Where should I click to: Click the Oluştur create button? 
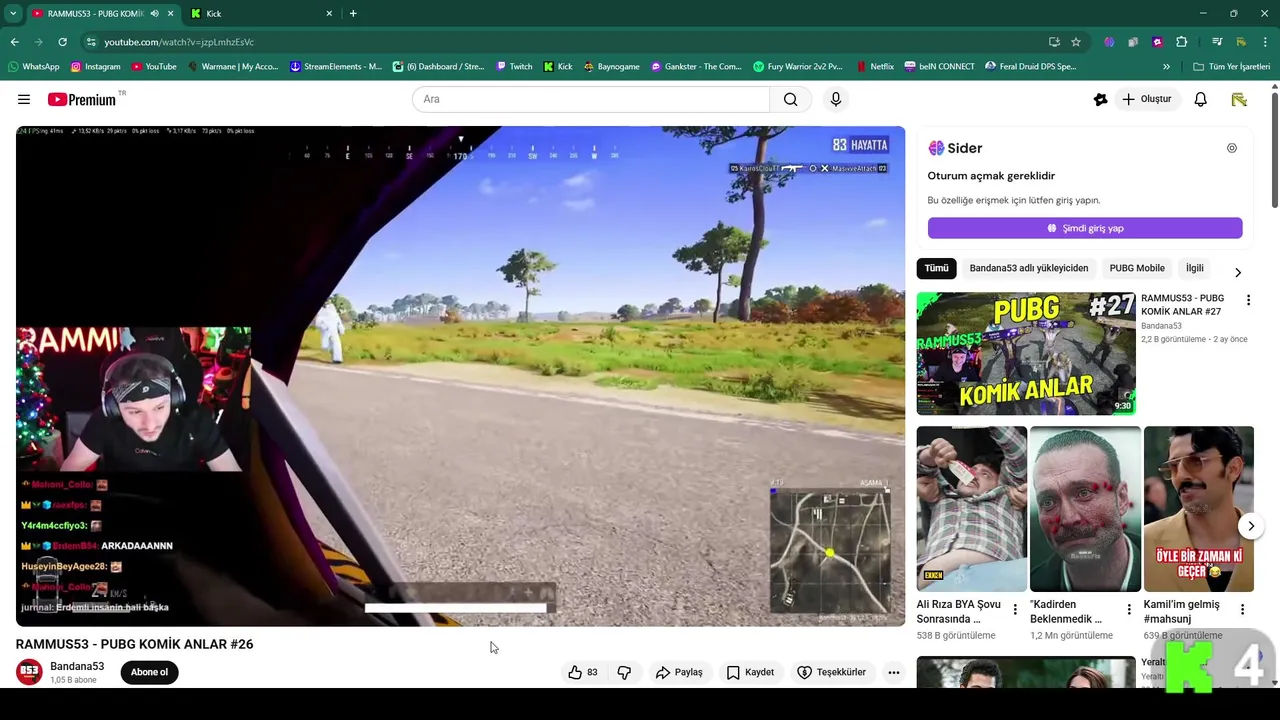pos(1146,99)
